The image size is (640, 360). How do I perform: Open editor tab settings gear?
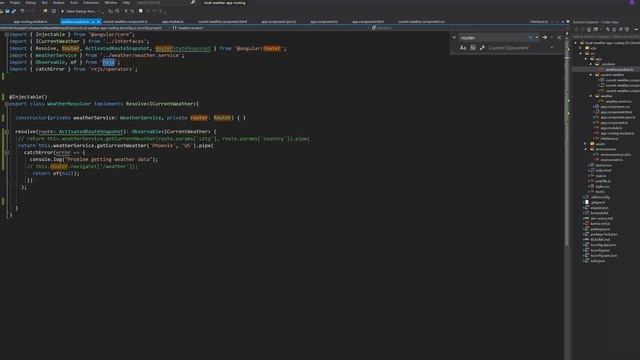(x=568, y=22)
